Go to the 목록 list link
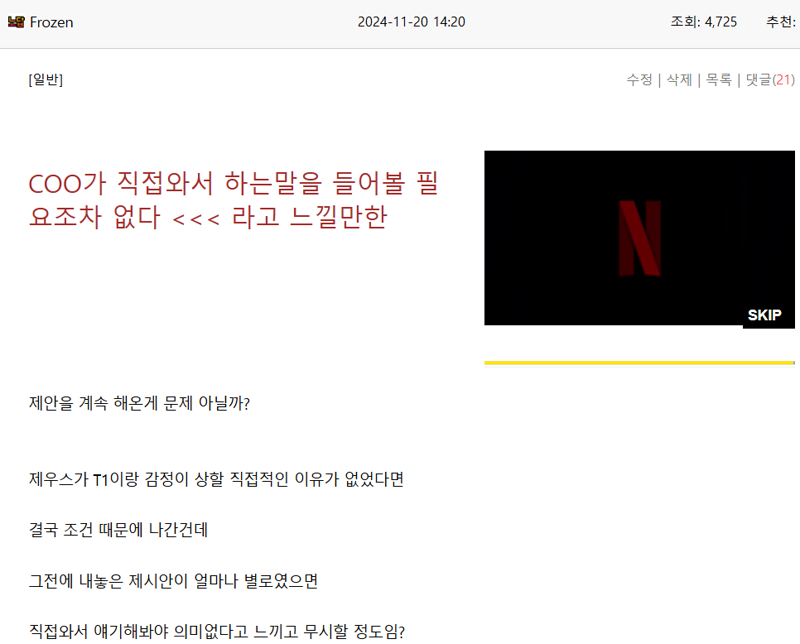Viewport: 800px width, 644px height. coord(719,80)
